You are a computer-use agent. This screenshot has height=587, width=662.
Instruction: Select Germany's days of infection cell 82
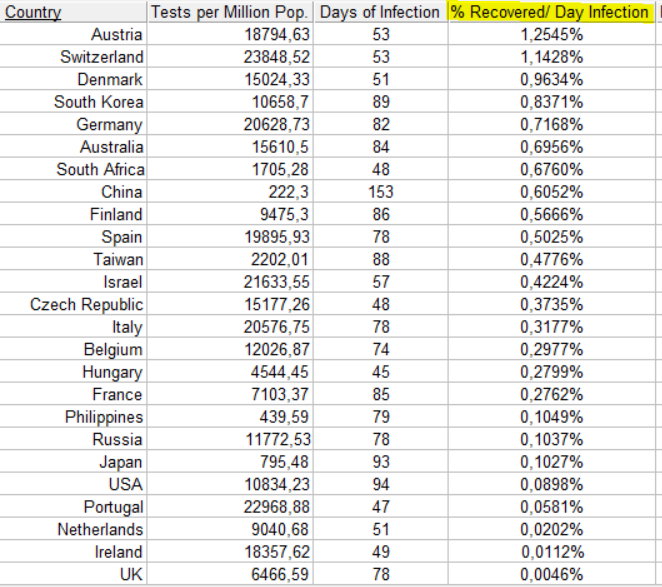pyautogui.click(x=381, y=125)
